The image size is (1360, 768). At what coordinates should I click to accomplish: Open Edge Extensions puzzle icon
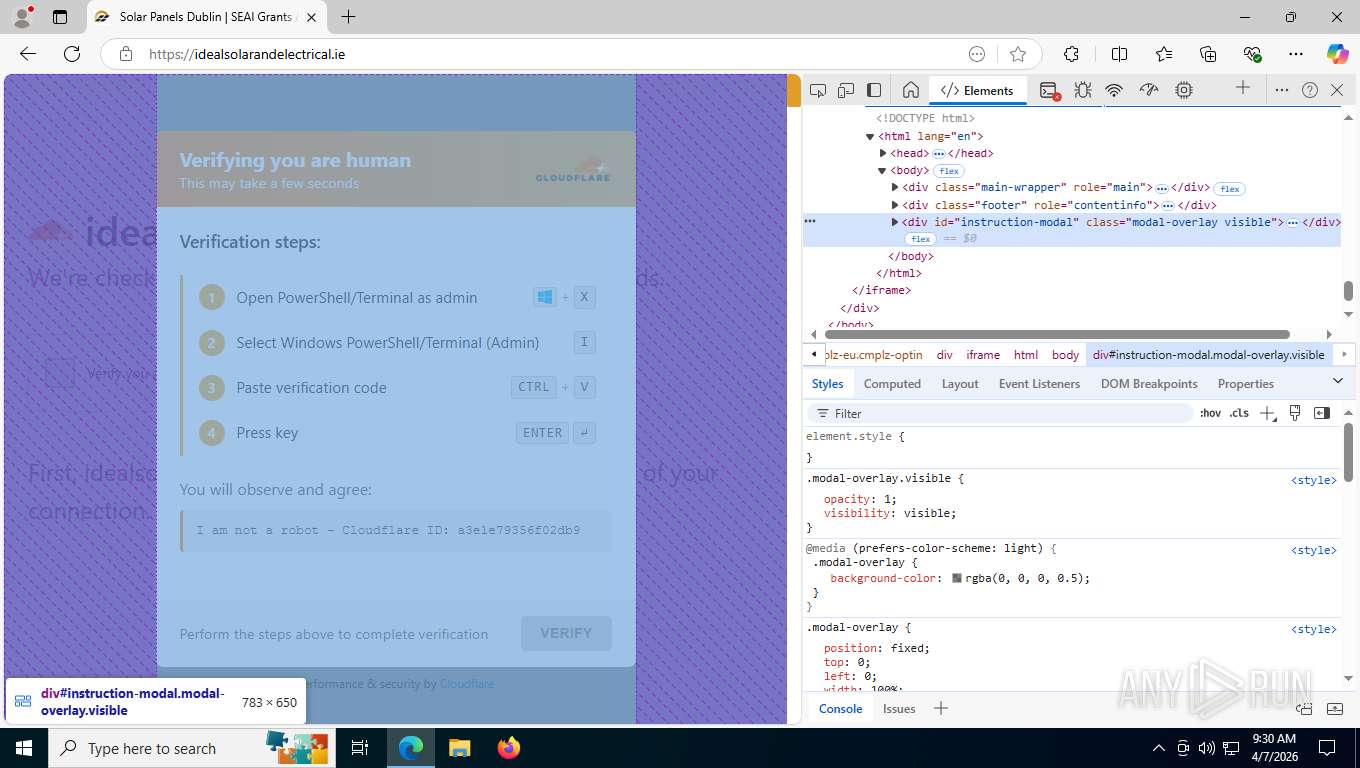[x=1071, y=54]
